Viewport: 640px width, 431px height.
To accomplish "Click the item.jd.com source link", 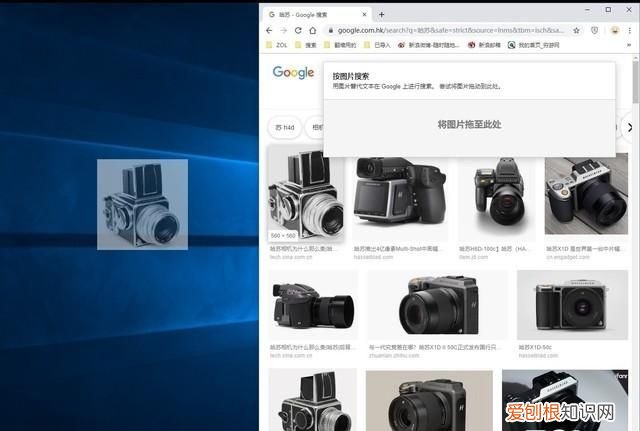I will pyautogui.click(x=473, y=257).
